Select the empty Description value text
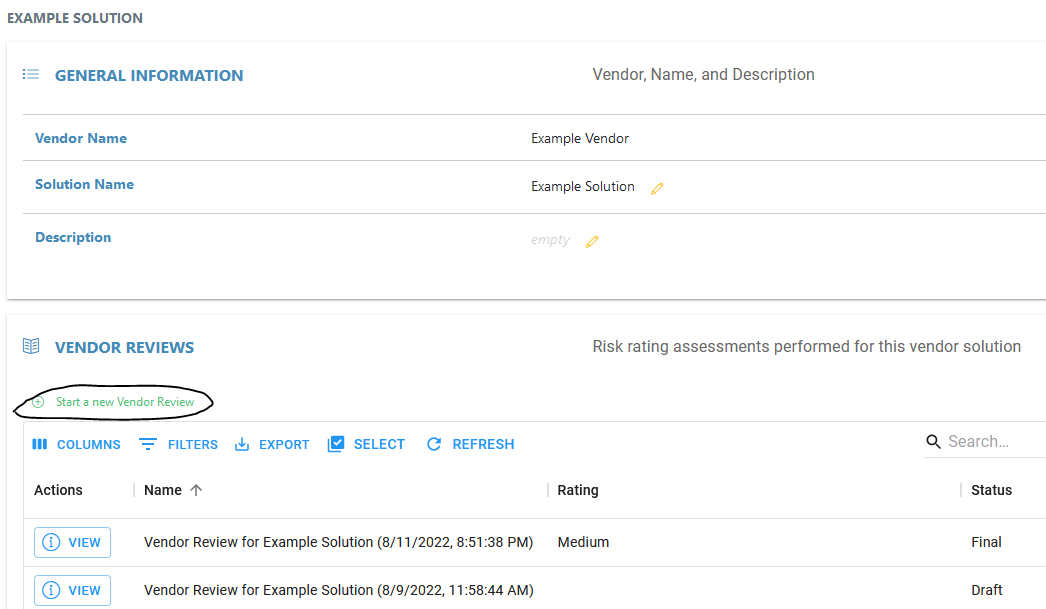Viewport: 1046px width, 609px height. tap(550, 240)
